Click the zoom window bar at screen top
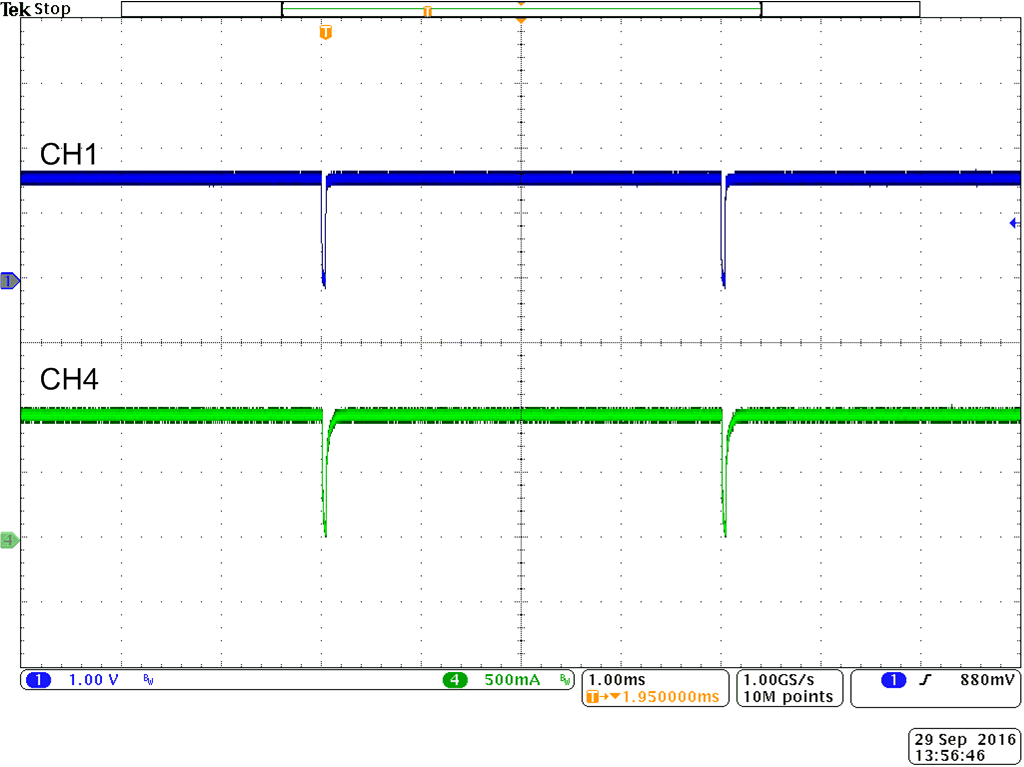 tap(520, 8)
